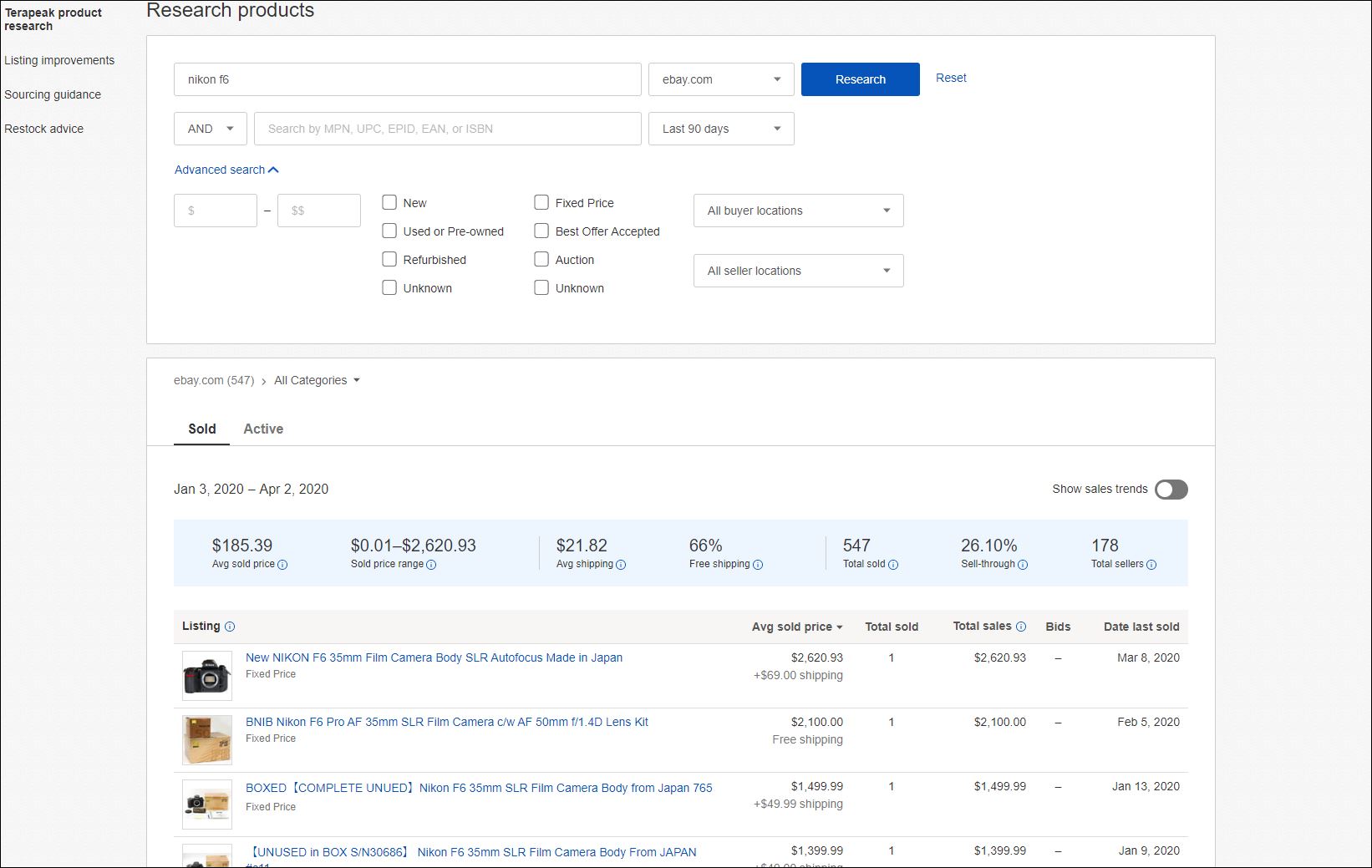The width and height of the screenshot is (1372, 868).
Task: Open the AND operator dropdown
Action: [211, 129]
